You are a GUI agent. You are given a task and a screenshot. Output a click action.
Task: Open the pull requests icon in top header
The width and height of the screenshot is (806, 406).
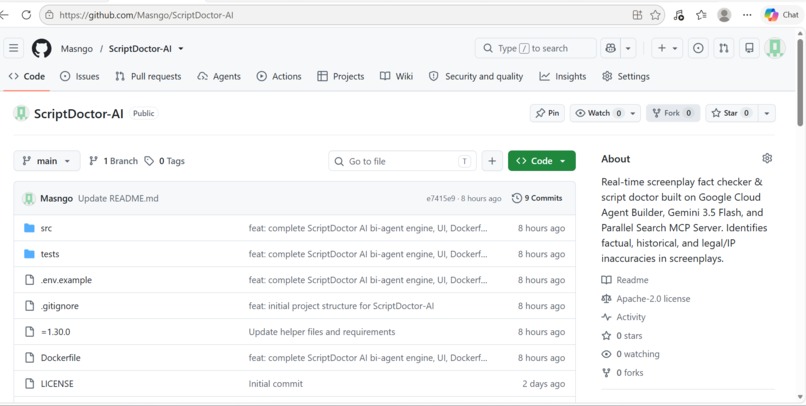(x=724, y=48)
